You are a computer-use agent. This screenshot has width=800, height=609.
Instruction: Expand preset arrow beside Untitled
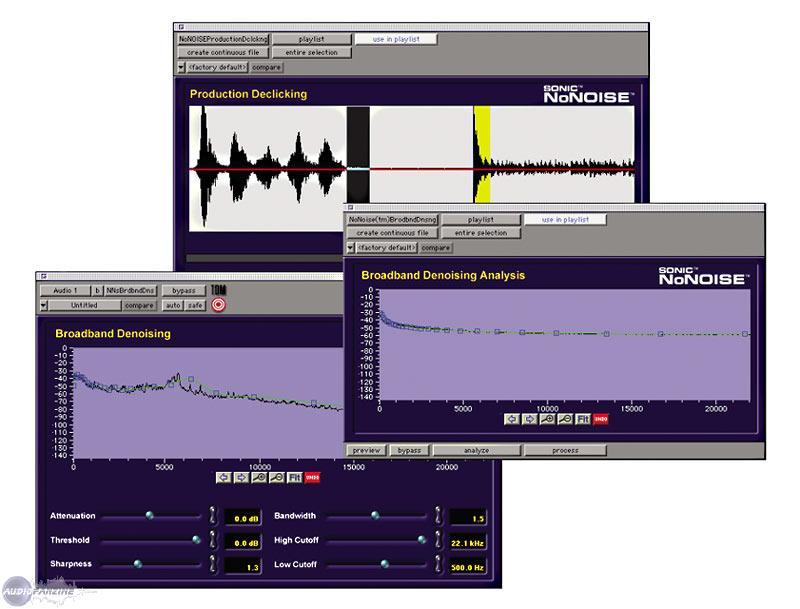pyautogui.click(x=45, y=305)
